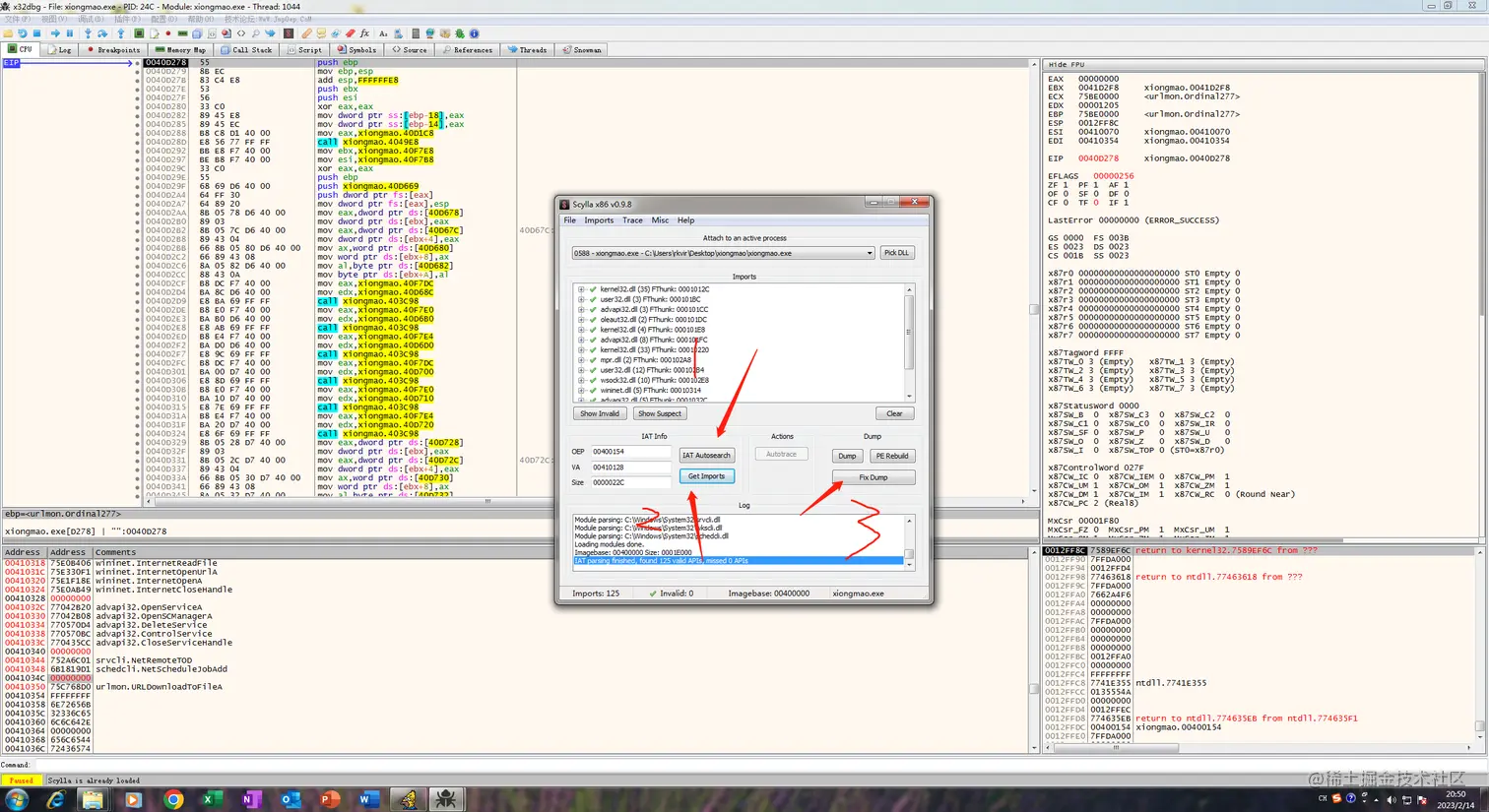Click the Windows Start button
Viewport: 1489px width, 812px height.
pyautogui.click(x=17, y=799)
